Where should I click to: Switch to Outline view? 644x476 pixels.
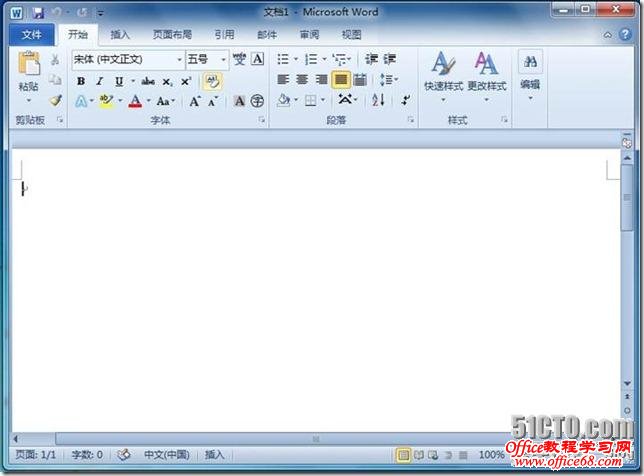(448, 455)
